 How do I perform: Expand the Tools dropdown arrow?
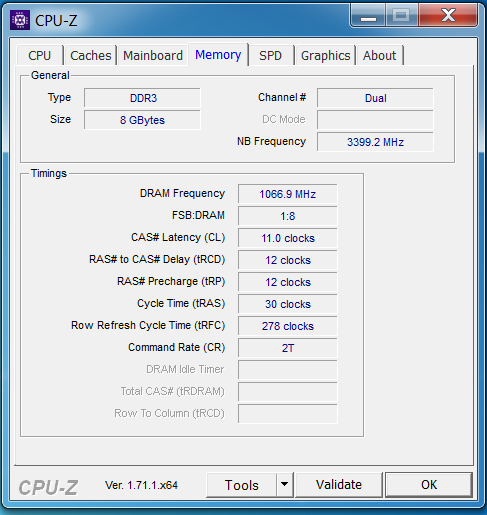pyautogui.click(x=284, y=485)
